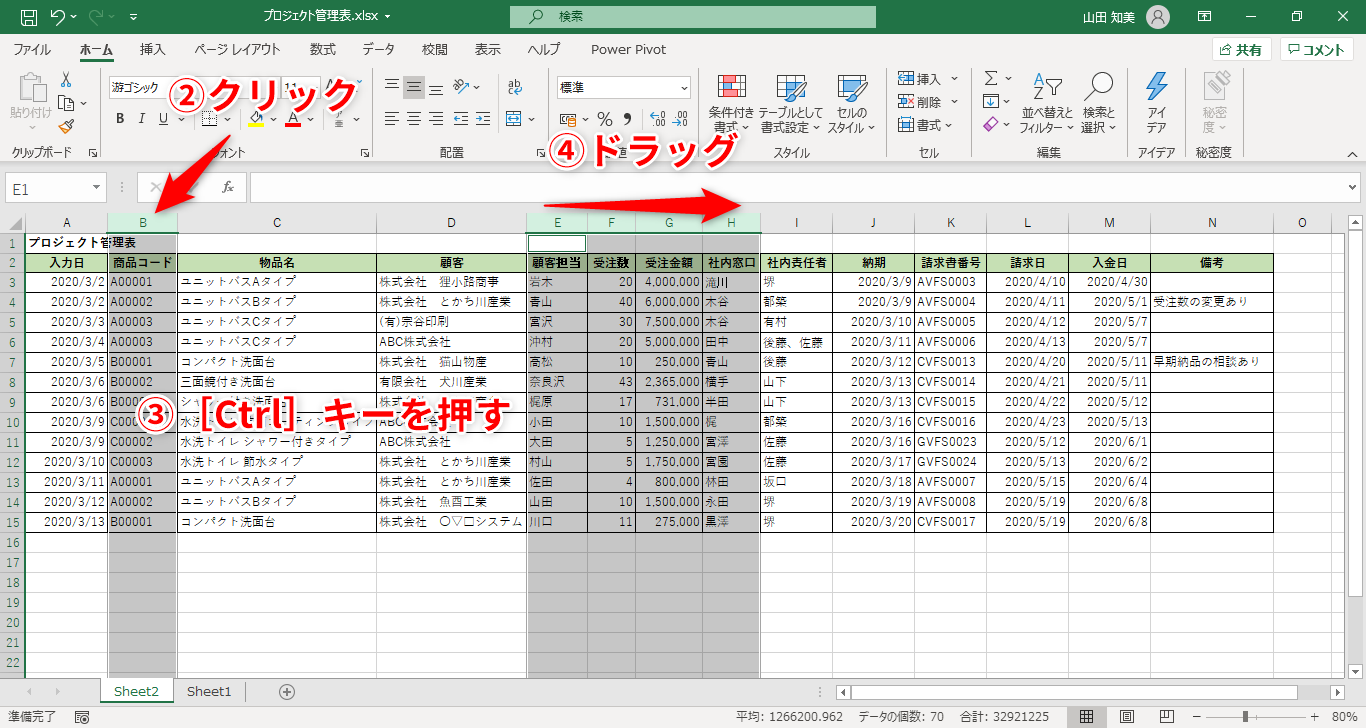Viewport: 1366px width, 728px height.
Task: Expand the formula bar
Action: click(1353, 187)
